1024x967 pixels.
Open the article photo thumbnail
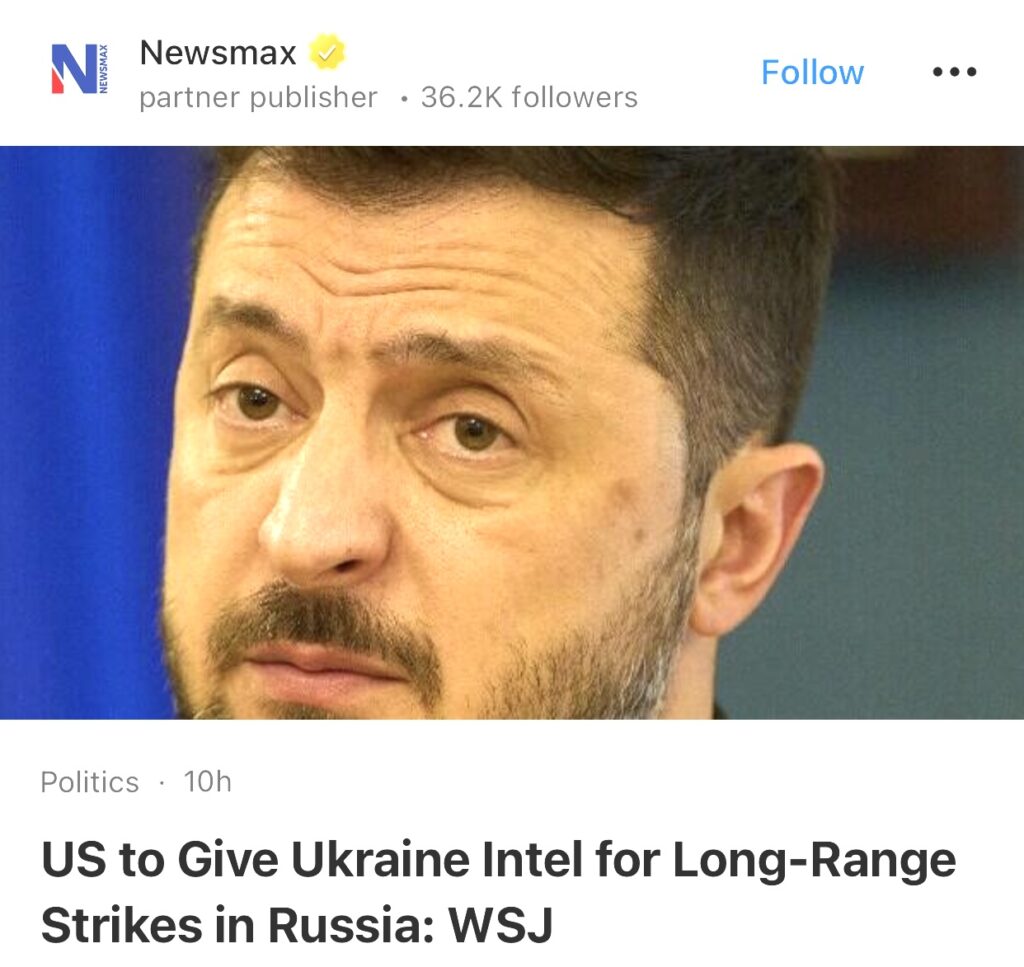tap(512, 432)
